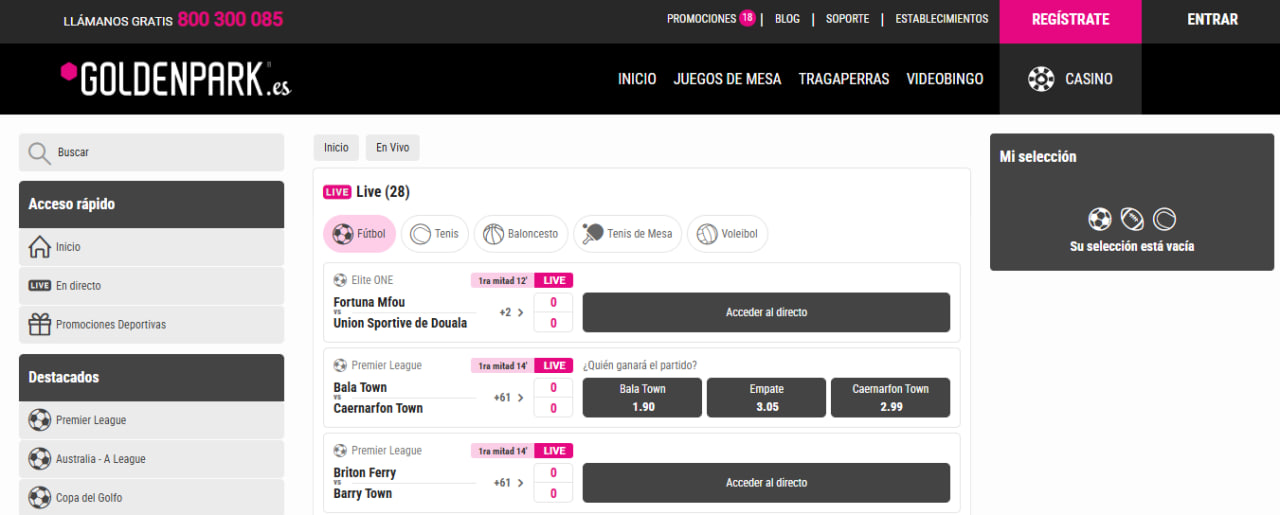
Task: Open the PROMOCIONES link
Action: click(x=701, y=19)
